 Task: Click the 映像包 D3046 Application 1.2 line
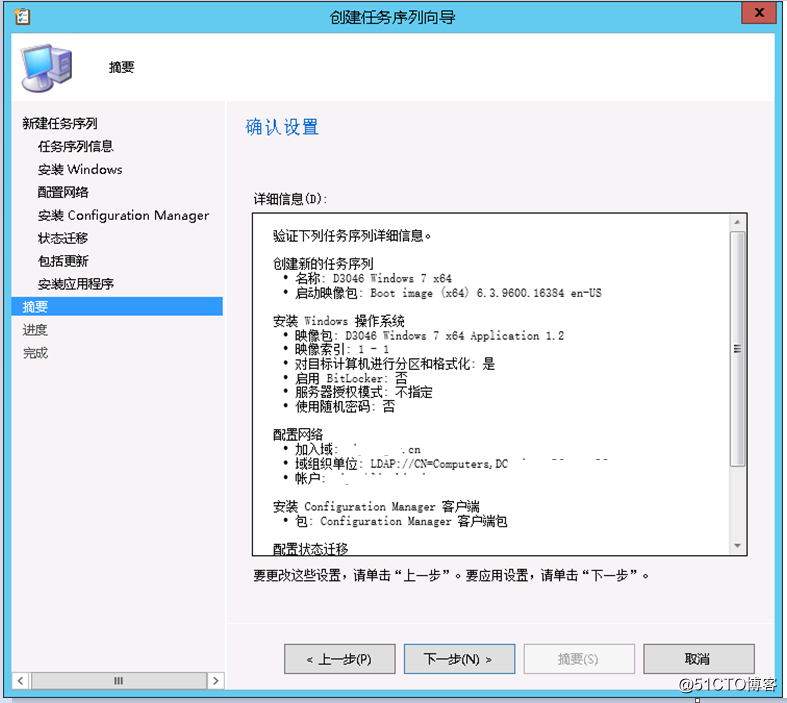pyautogui.click(x=429, y=336)
